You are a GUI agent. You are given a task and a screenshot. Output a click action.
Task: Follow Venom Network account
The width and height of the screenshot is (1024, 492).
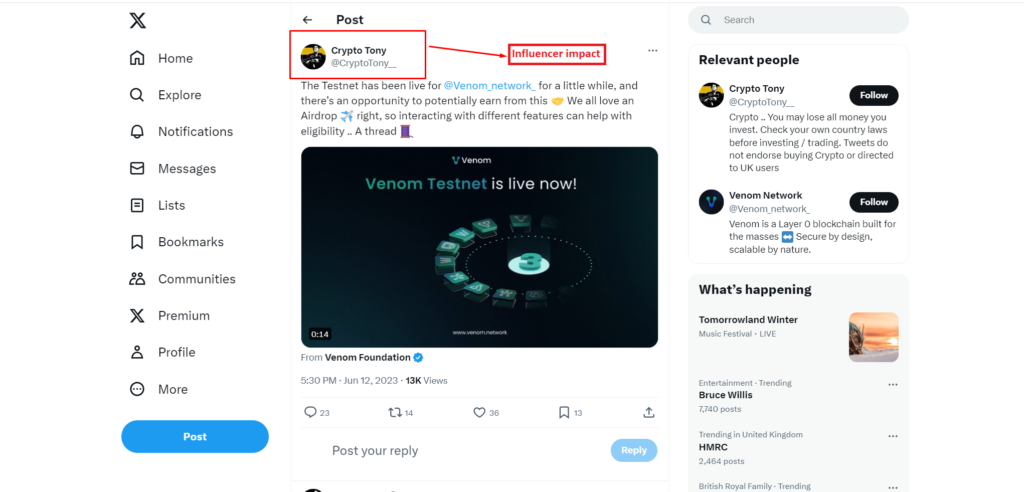(x=873, y=202)
